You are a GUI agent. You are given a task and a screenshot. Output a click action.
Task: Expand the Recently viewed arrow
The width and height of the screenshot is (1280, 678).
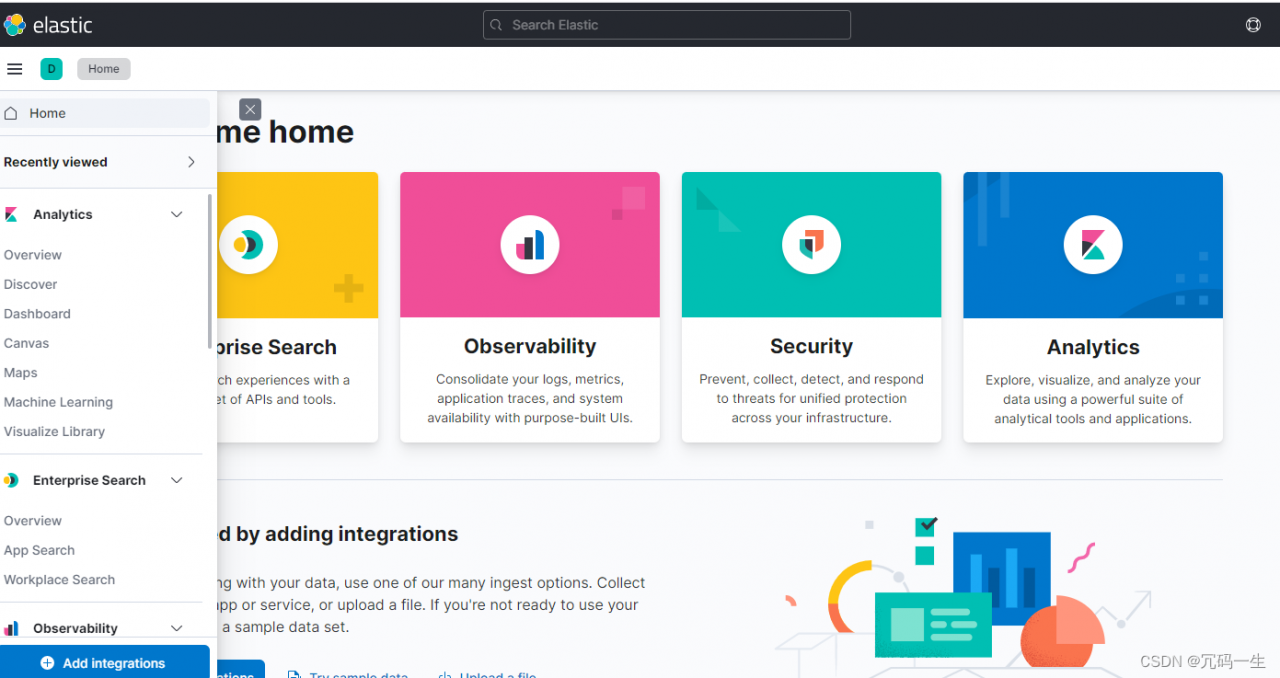pos(192,162)
